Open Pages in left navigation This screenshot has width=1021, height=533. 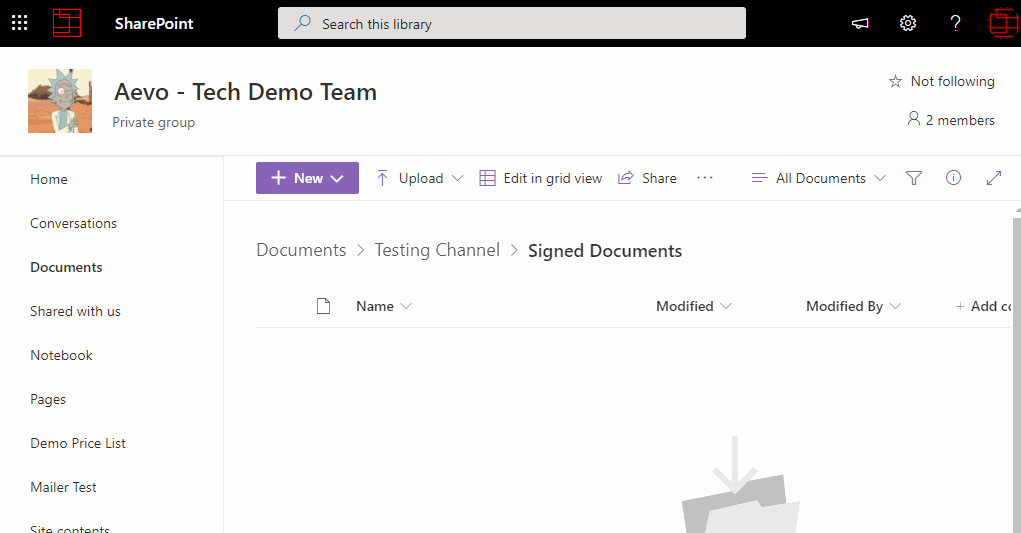coord(48,399)
